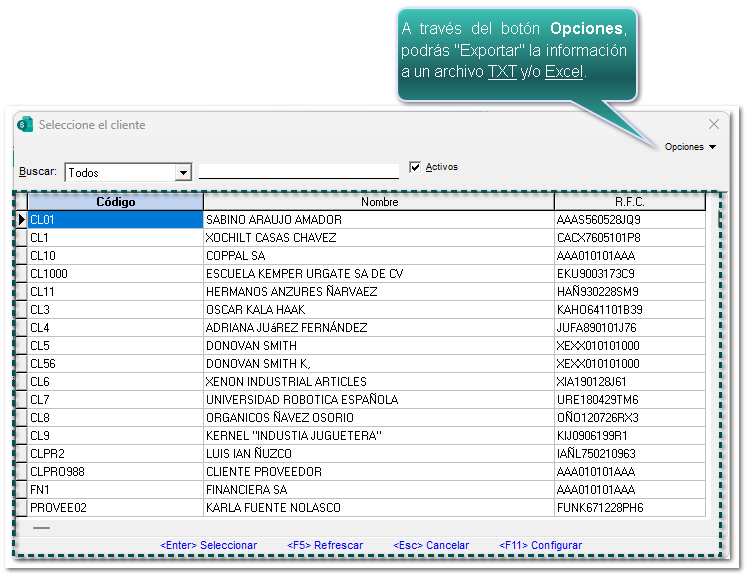This screenshot has height=577, width=748.
Task: Close the Seleccione el cliente window
Action: (x=714, y=125)
